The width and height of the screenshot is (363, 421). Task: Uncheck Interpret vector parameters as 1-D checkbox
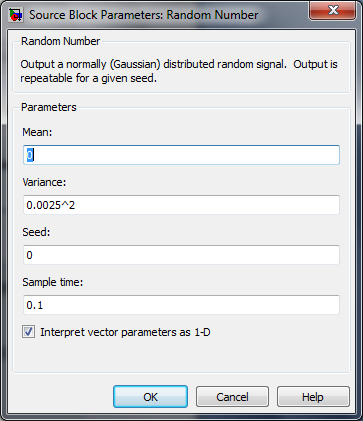(x=28, y=332)
